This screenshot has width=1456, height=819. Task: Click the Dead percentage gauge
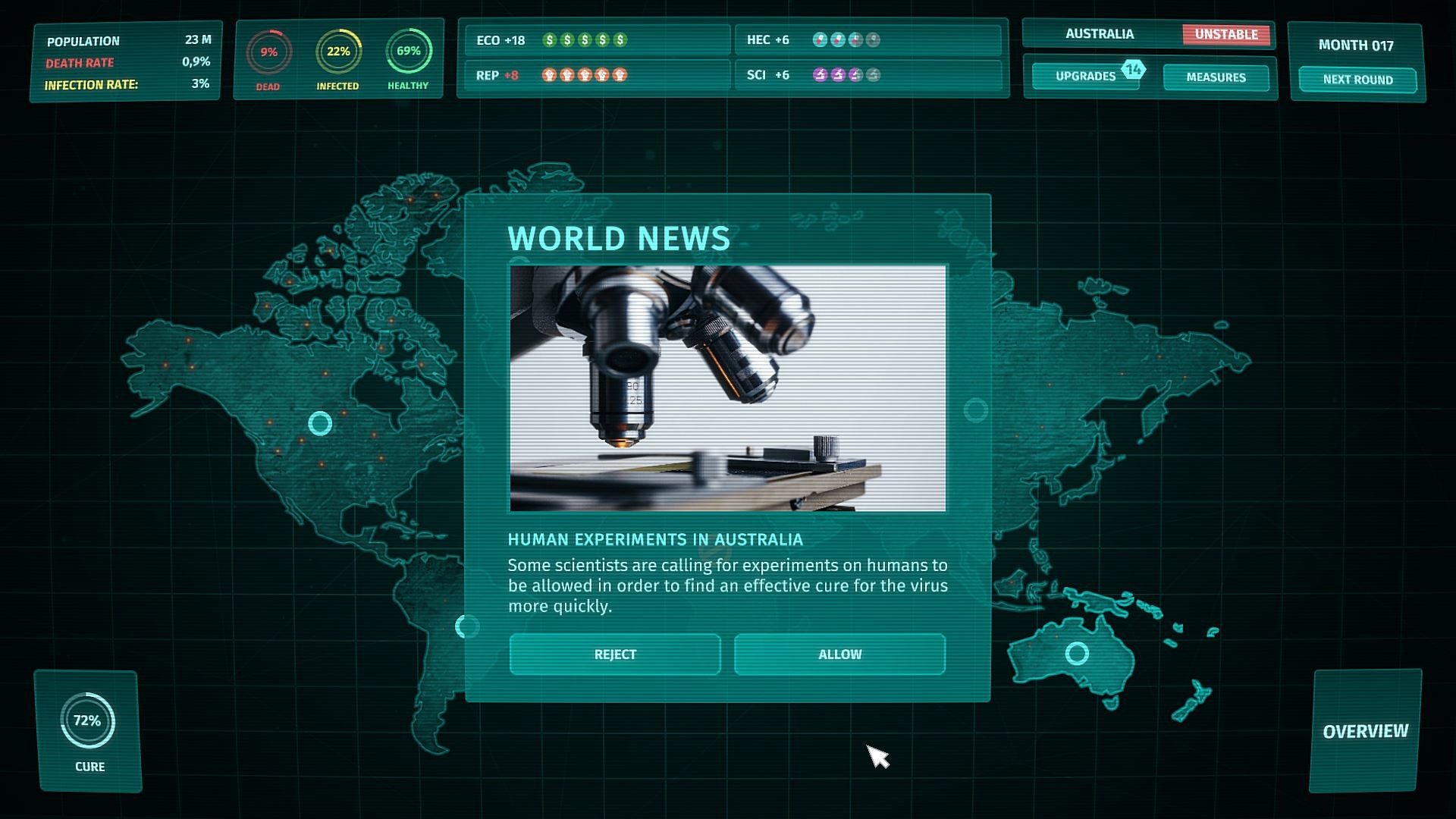[268, 52]
